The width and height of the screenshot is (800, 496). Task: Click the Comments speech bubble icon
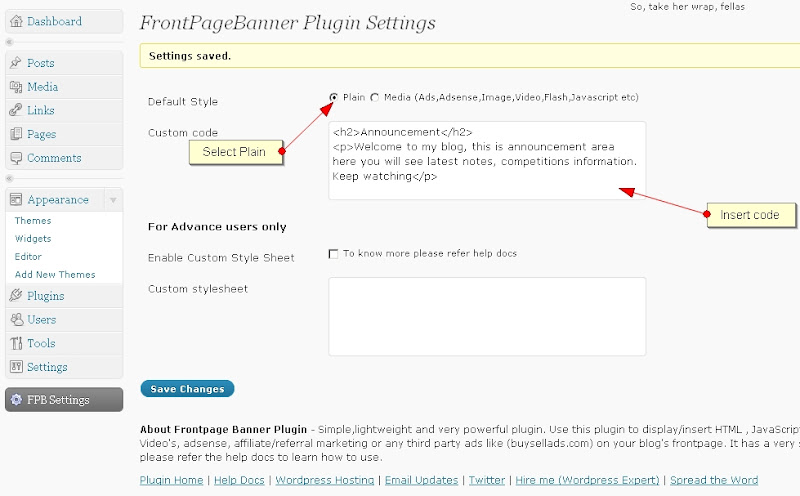[16, 158]
